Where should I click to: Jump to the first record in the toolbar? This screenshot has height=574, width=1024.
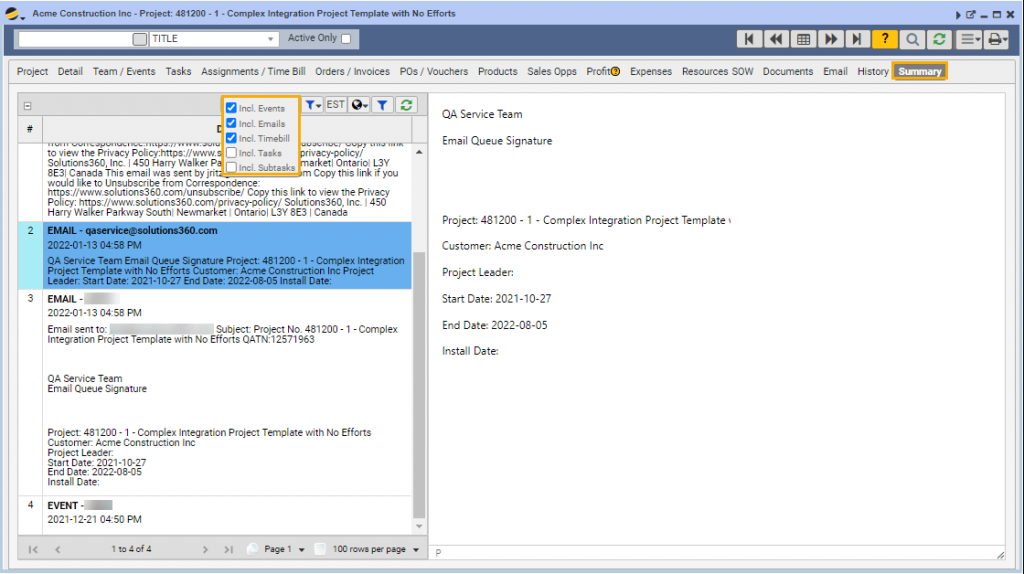point(749,39)
